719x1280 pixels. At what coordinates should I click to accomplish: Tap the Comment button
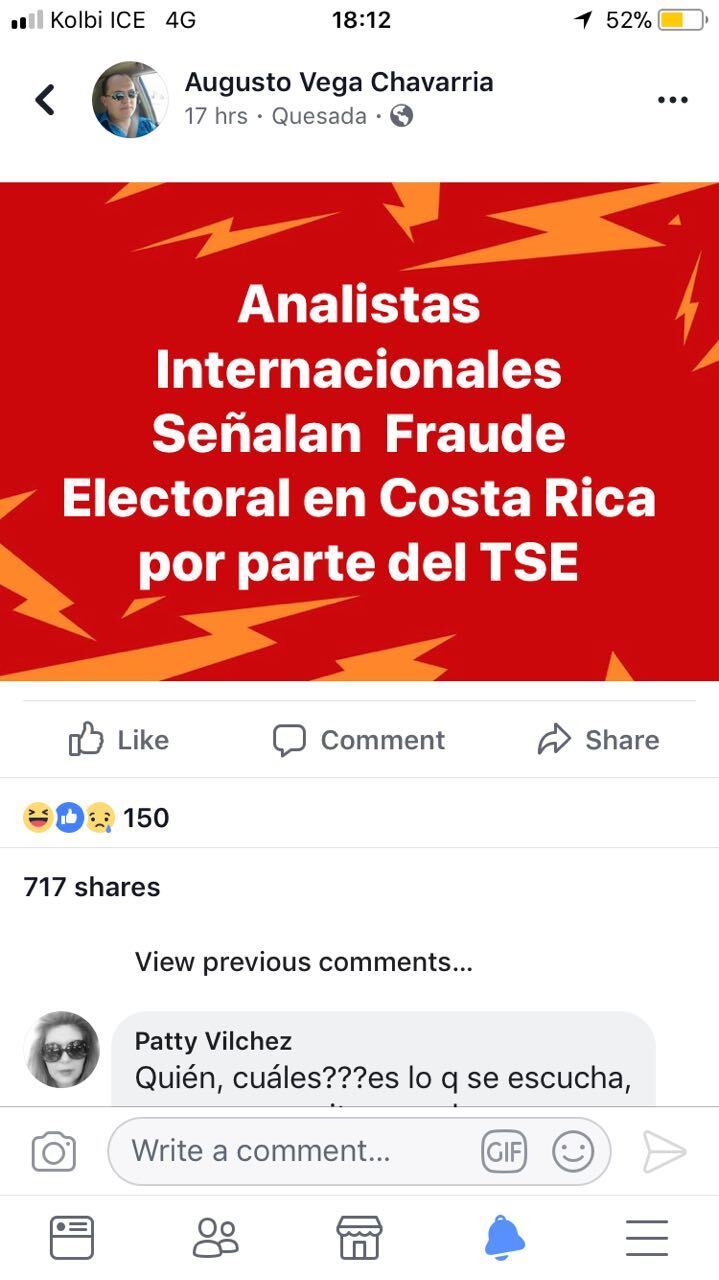click(359, 740)
